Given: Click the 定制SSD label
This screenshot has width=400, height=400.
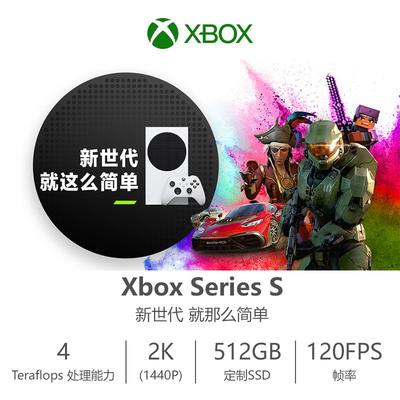Looking at the screenshot, I should (x=247, y=376).
